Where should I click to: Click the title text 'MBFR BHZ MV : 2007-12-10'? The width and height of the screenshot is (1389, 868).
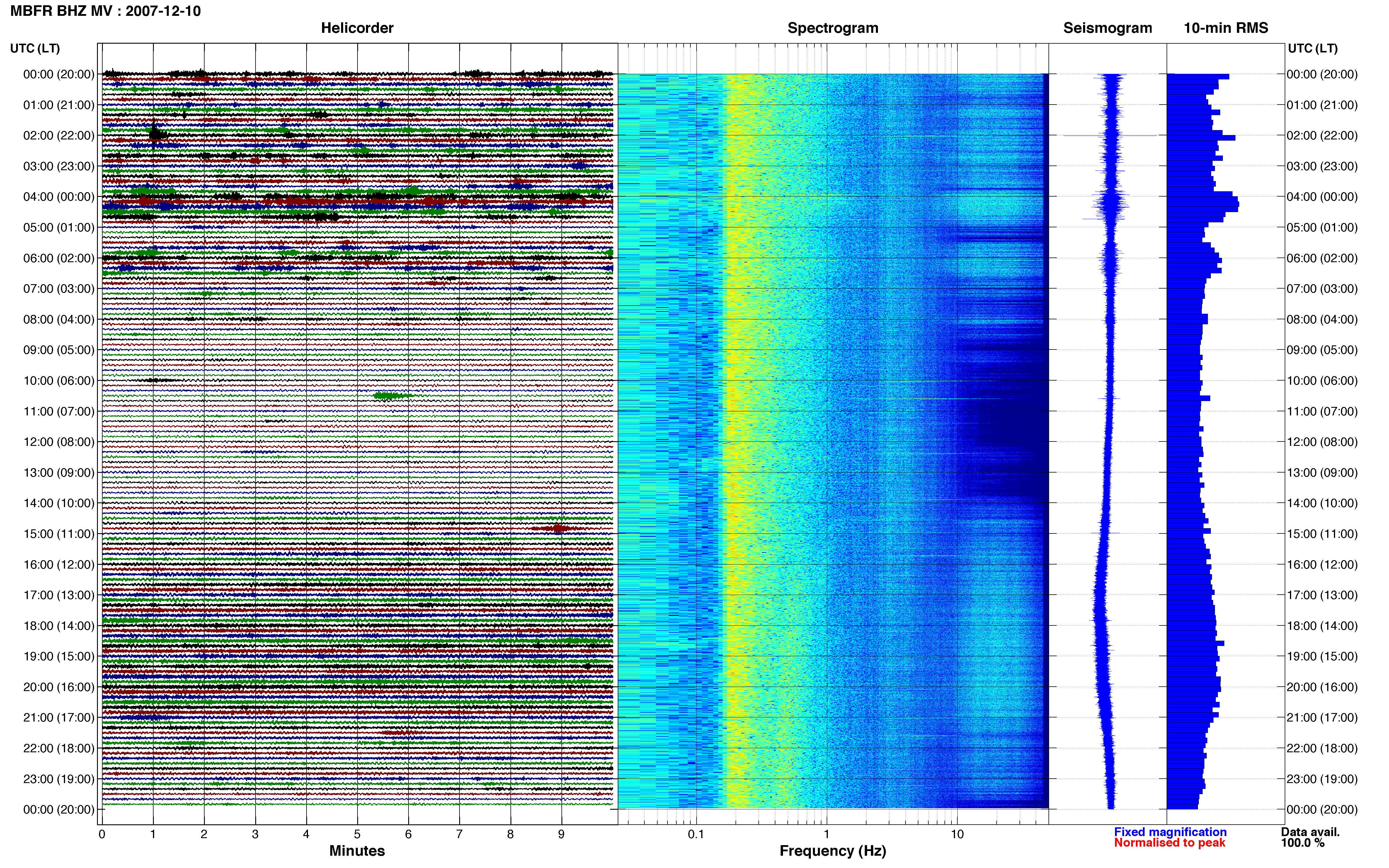coord(106,11)
